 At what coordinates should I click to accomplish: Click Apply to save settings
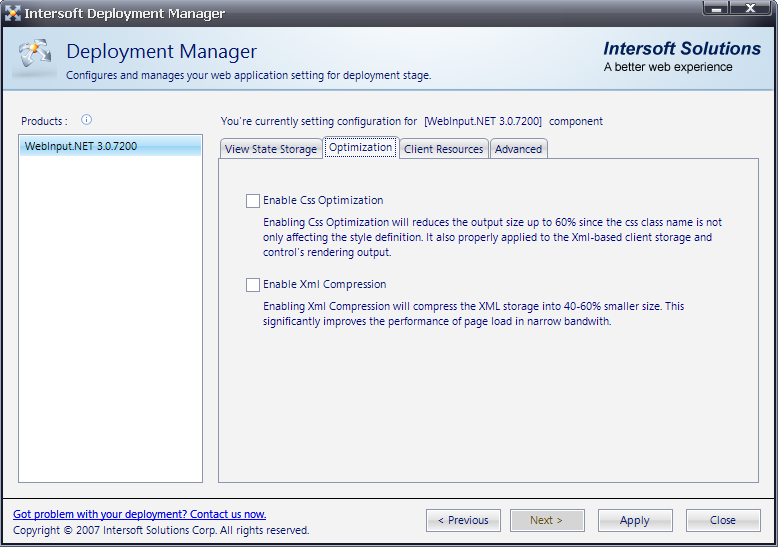coord(634,520)
